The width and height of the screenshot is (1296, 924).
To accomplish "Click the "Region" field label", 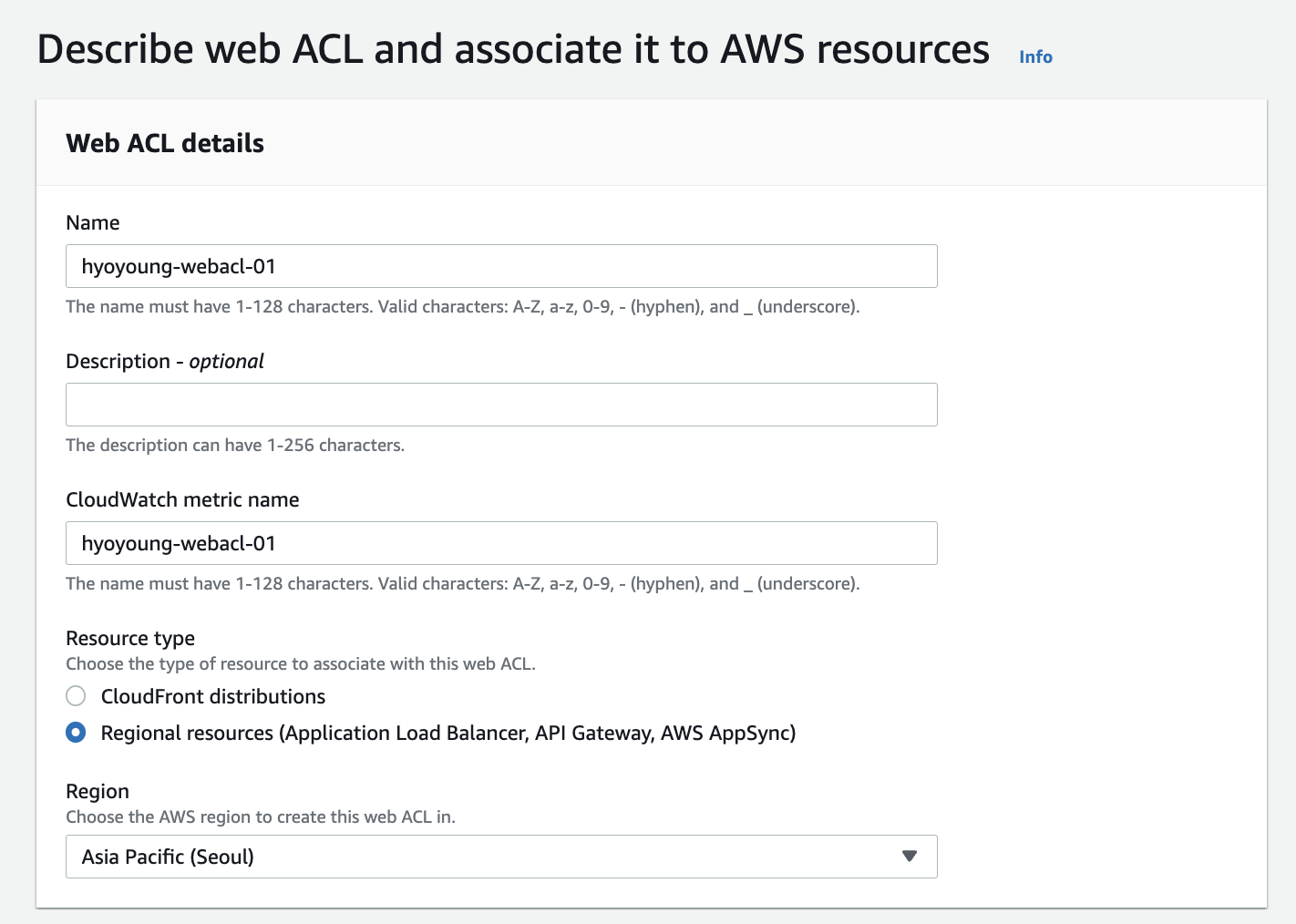I will coord(98,792).
